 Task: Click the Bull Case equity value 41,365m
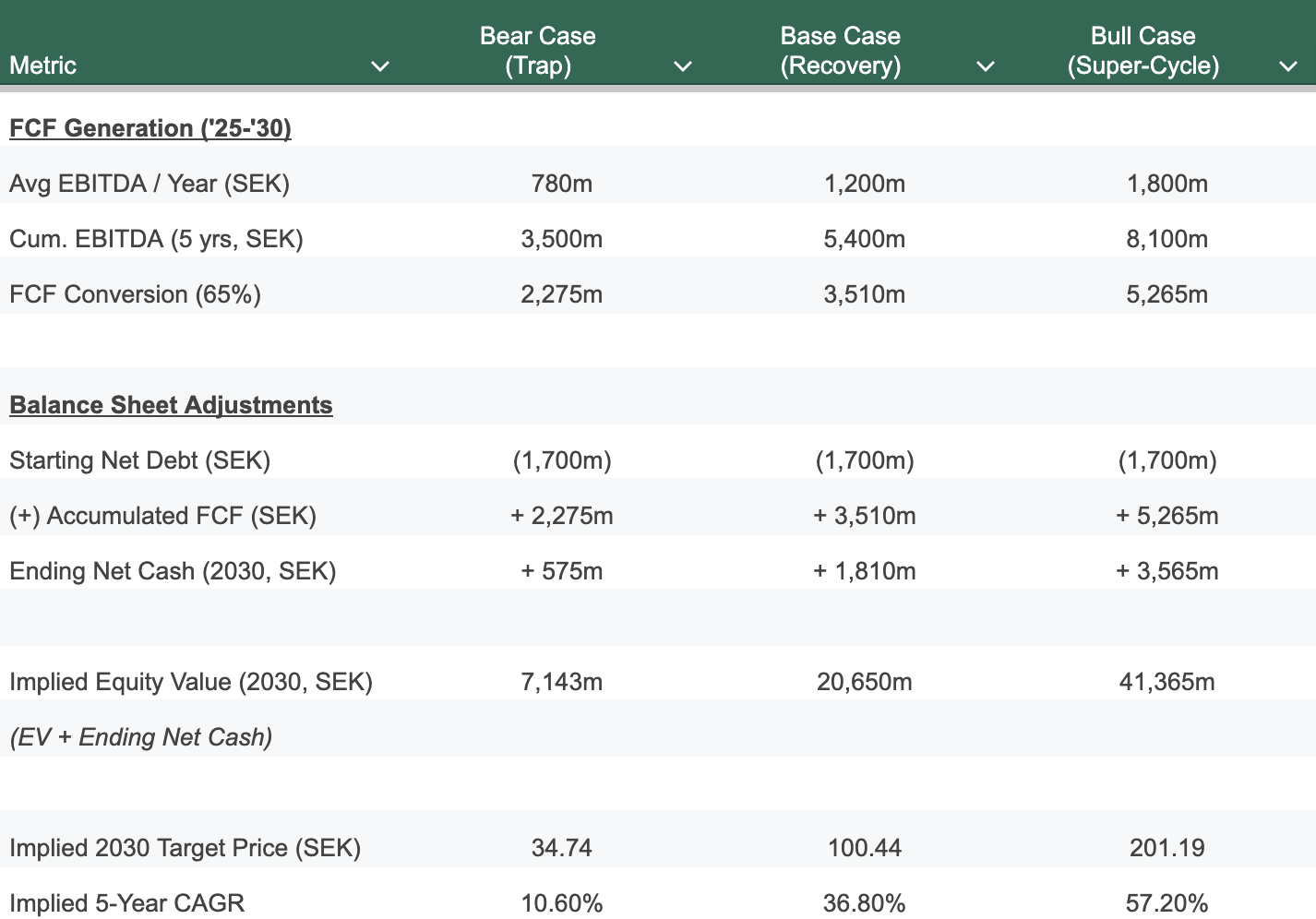(1167, 682)
